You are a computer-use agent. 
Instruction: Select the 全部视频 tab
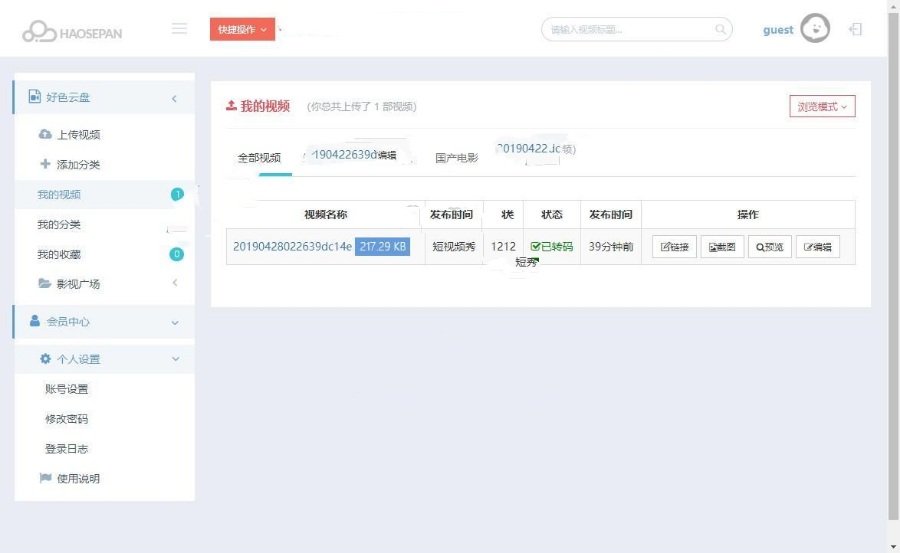point(259,157)
